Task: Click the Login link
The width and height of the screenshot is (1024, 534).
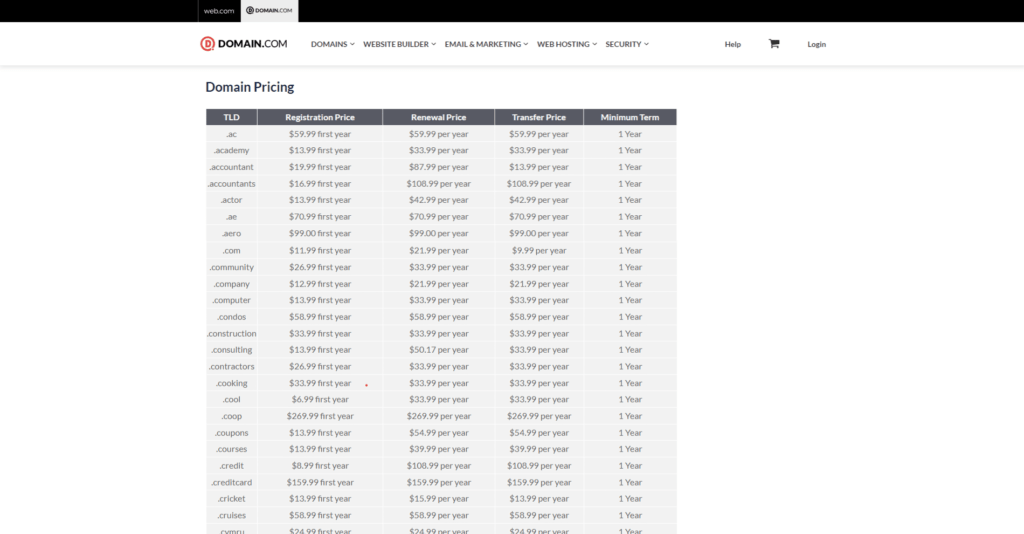Action: (x=816, y=44)
